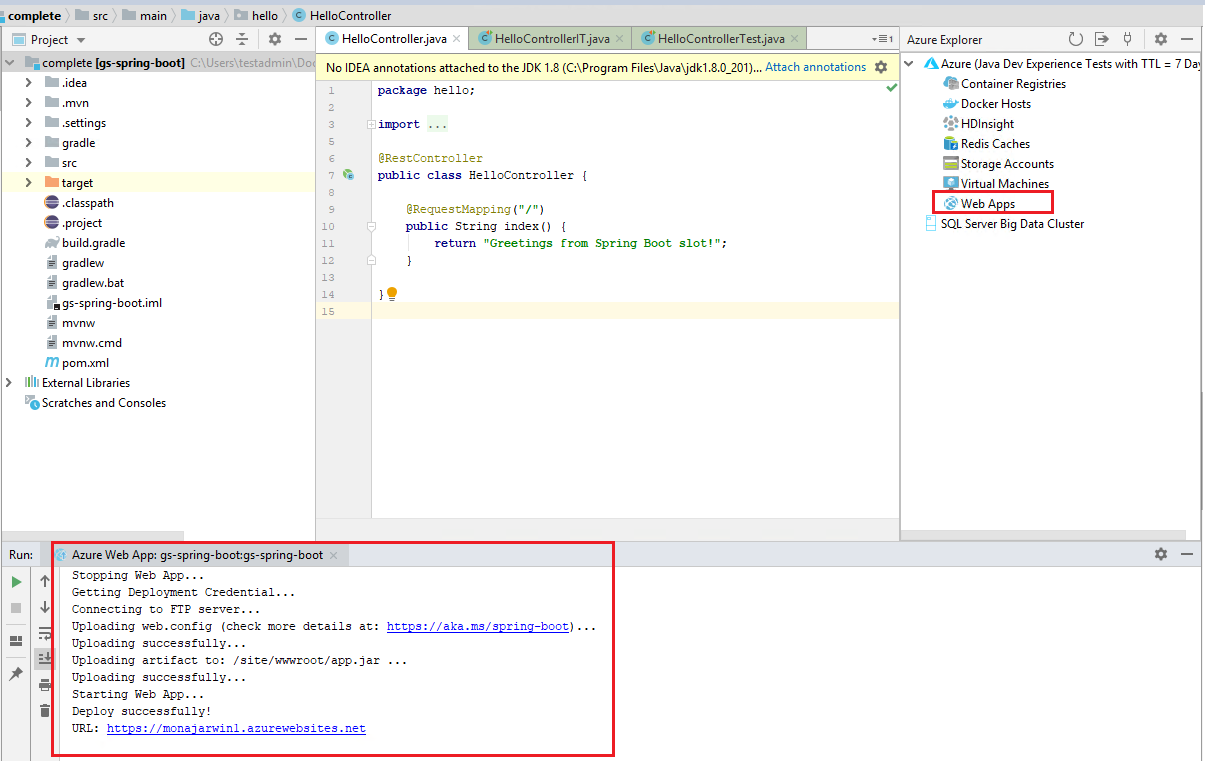This screenshot has width=1206, height=762.
Task: Toggle scroll-to-end in console output
Action: click(x=44, y=658)
